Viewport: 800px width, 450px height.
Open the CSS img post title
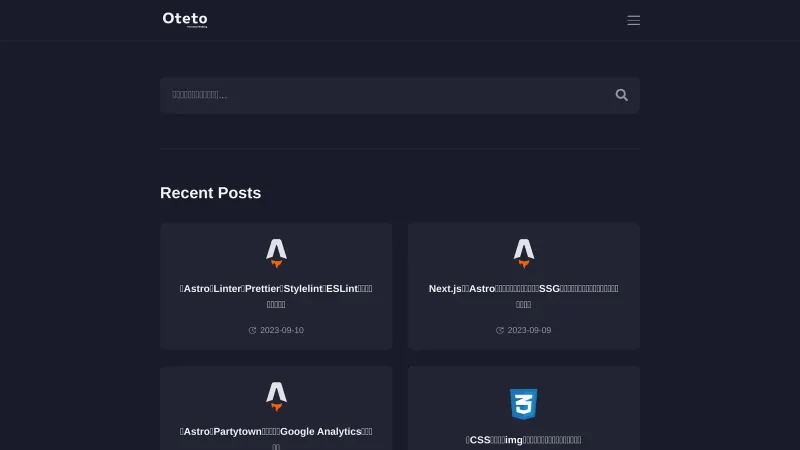(x=523, y=440)
